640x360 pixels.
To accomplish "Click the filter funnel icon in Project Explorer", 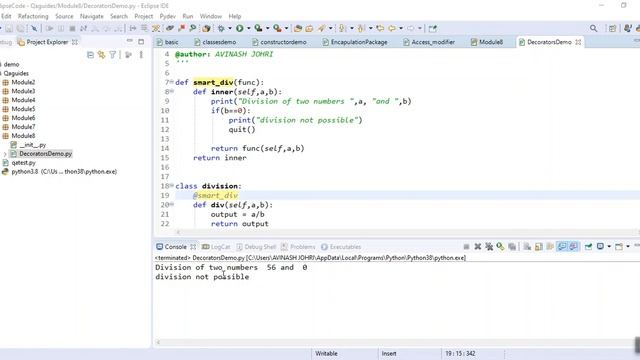I will (113, 55).
